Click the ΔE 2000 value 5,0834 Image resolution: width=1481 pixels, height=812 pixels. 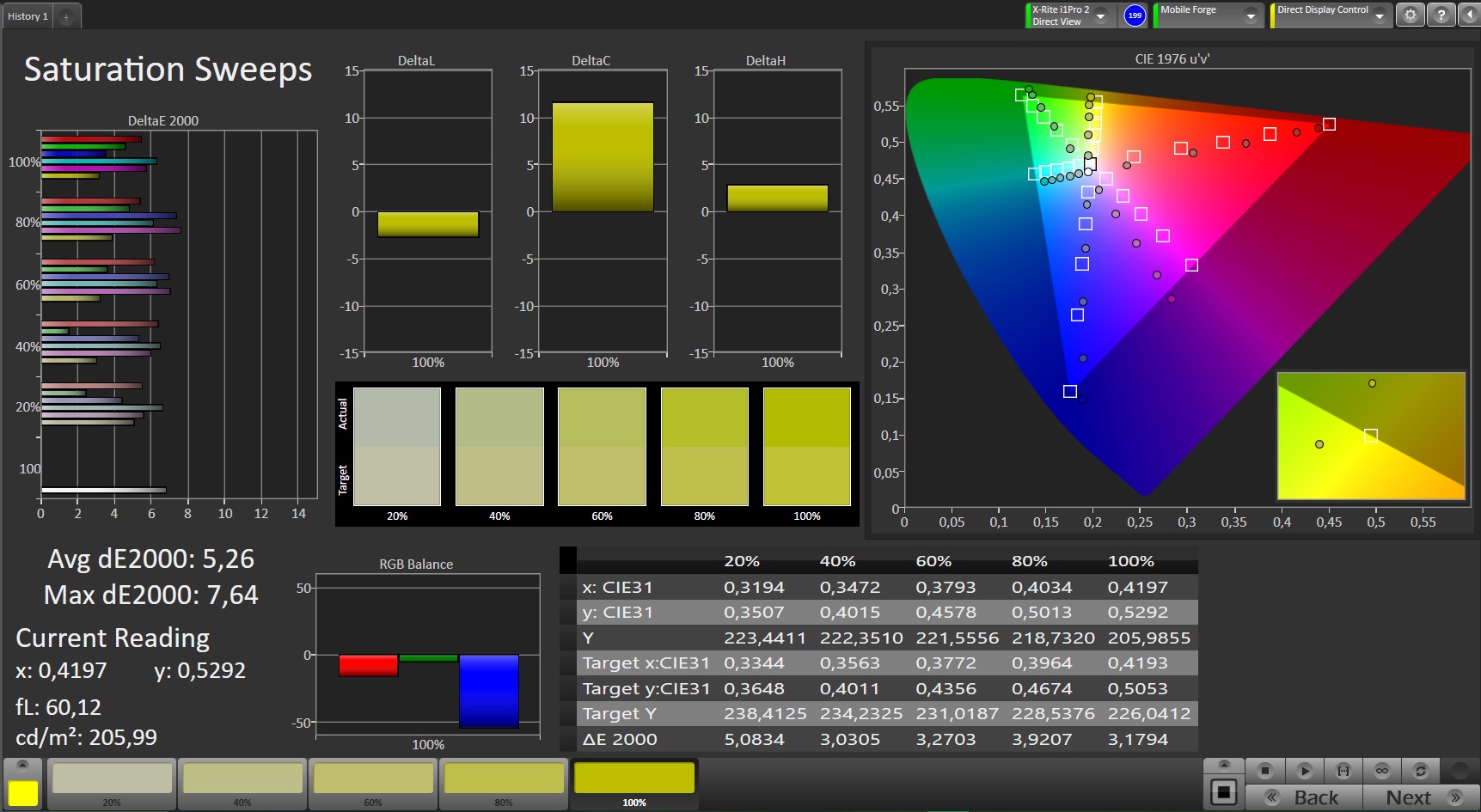754,739
